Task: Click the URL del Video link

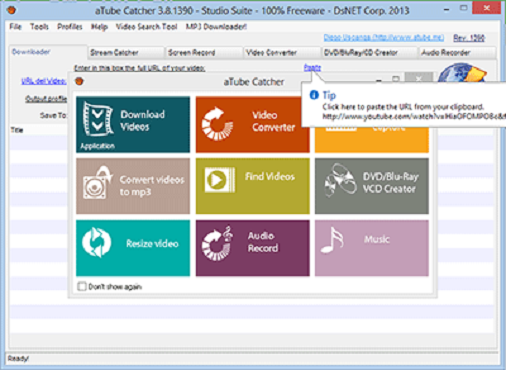Action: pos(44,81)
